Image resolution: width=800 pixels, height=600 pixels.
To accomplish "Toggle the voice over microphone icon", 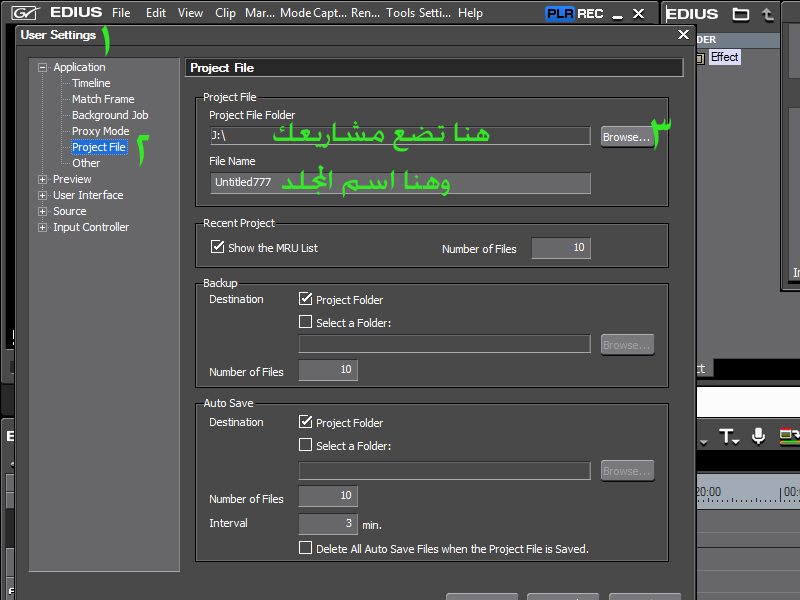I will [758, 436].
